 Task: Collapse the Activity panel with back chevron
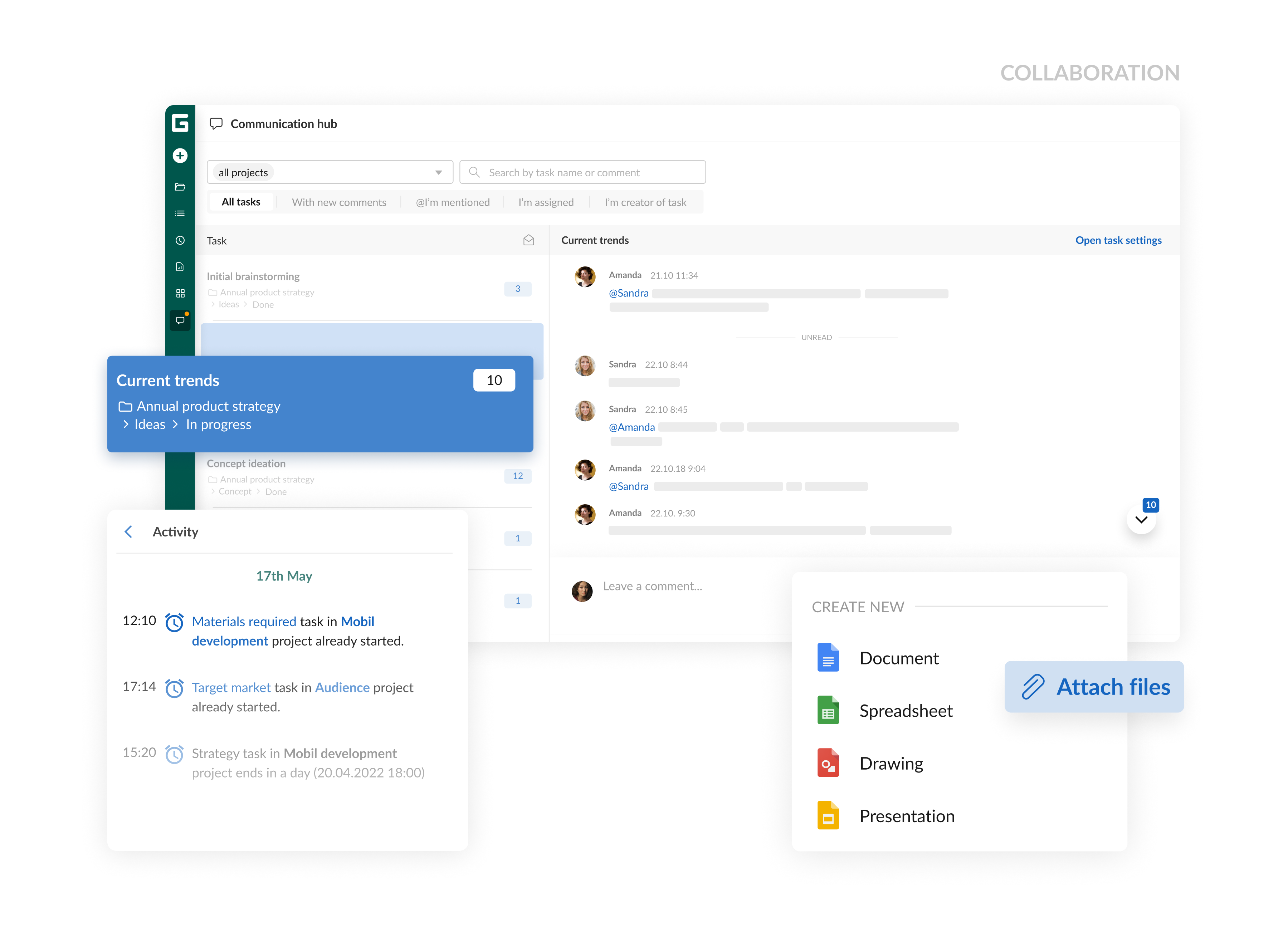point(128,531)
